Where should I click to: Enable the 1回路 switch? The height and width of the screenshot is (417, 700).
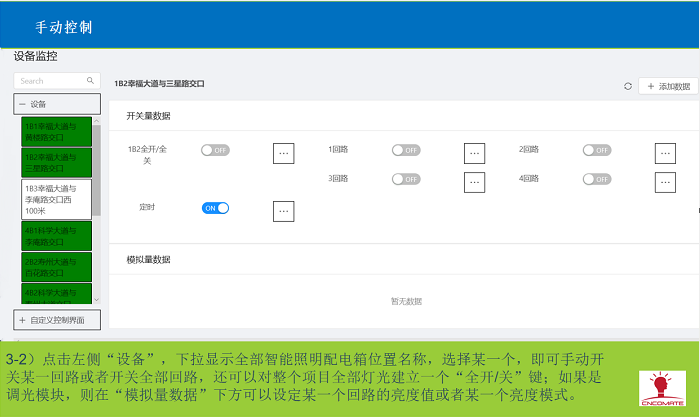pyautogui.click(x=405, y=150)
